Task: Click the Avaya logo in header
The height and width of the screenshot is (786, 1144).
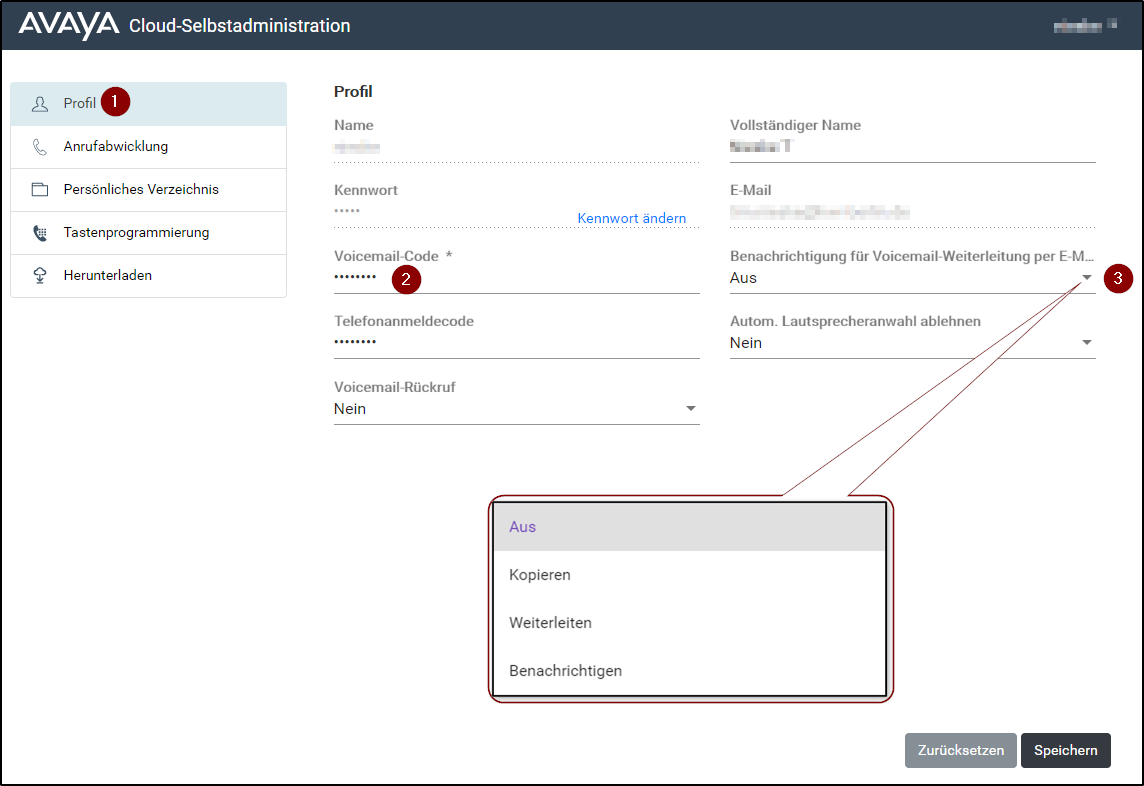Action: point(69,25)
